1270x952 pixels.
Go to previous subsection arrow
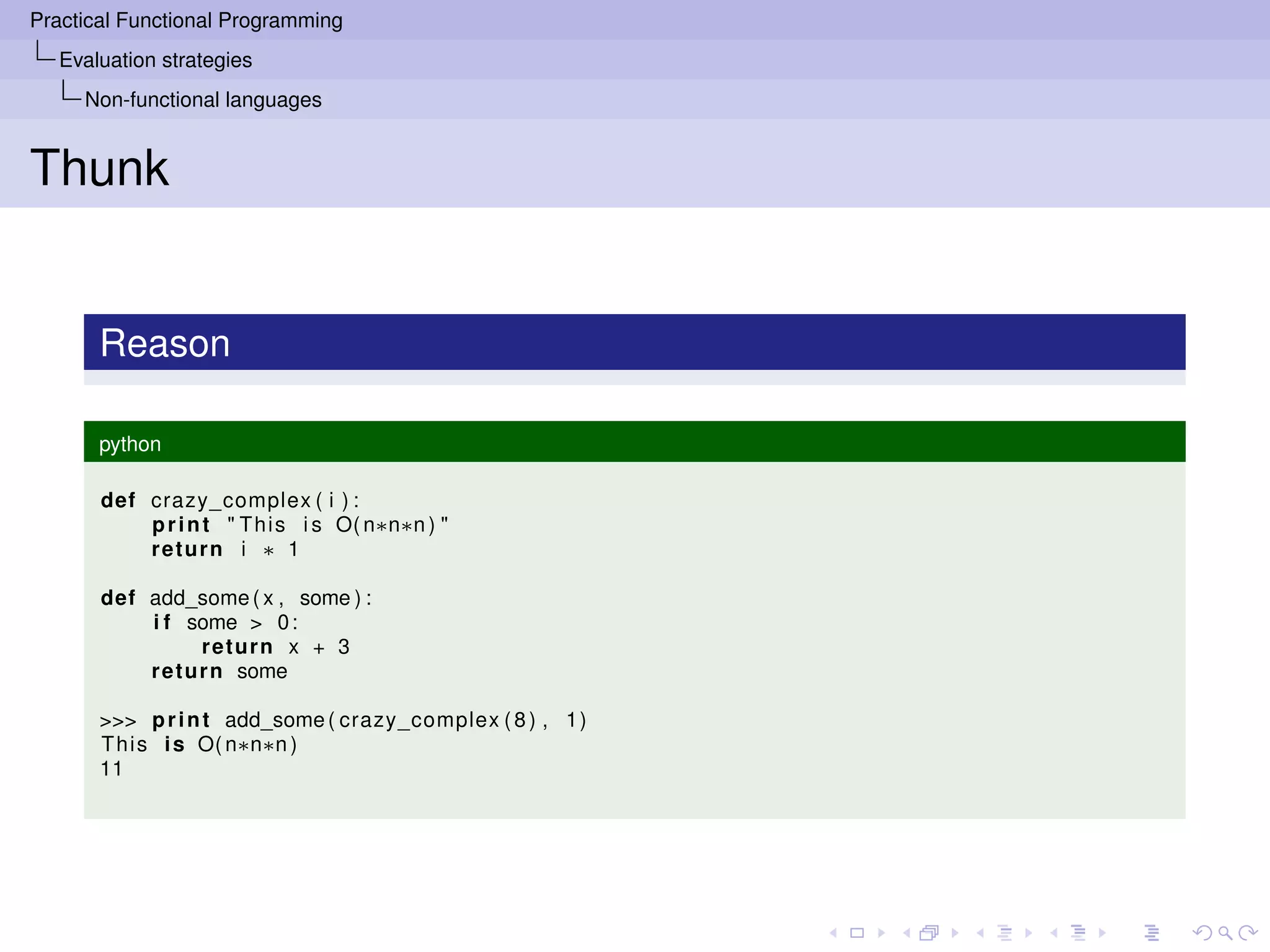(980, 933)
